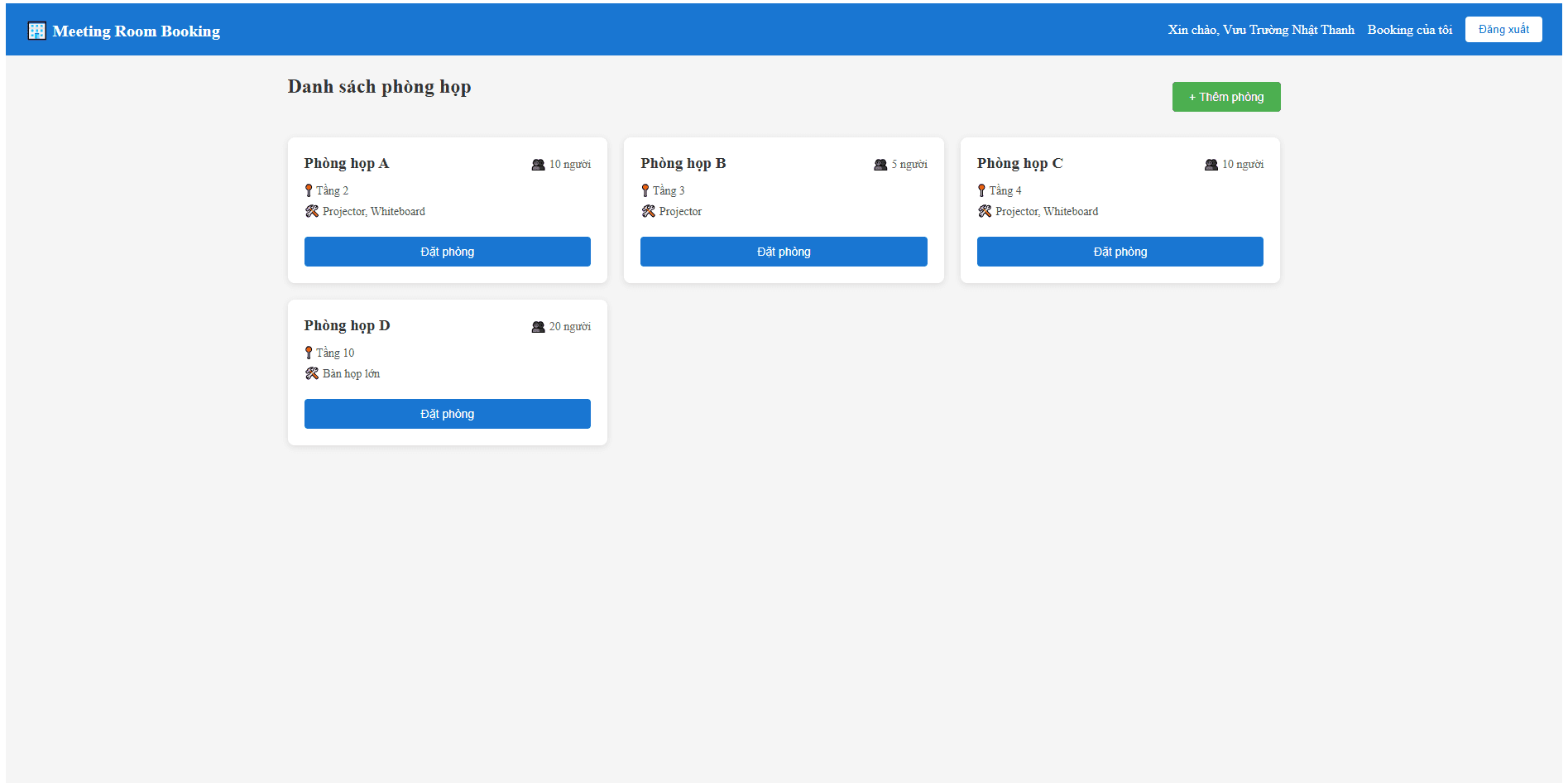Add a new room with Thêm phòng
Screen dimensions: 1568x783
click(1225, 97)
